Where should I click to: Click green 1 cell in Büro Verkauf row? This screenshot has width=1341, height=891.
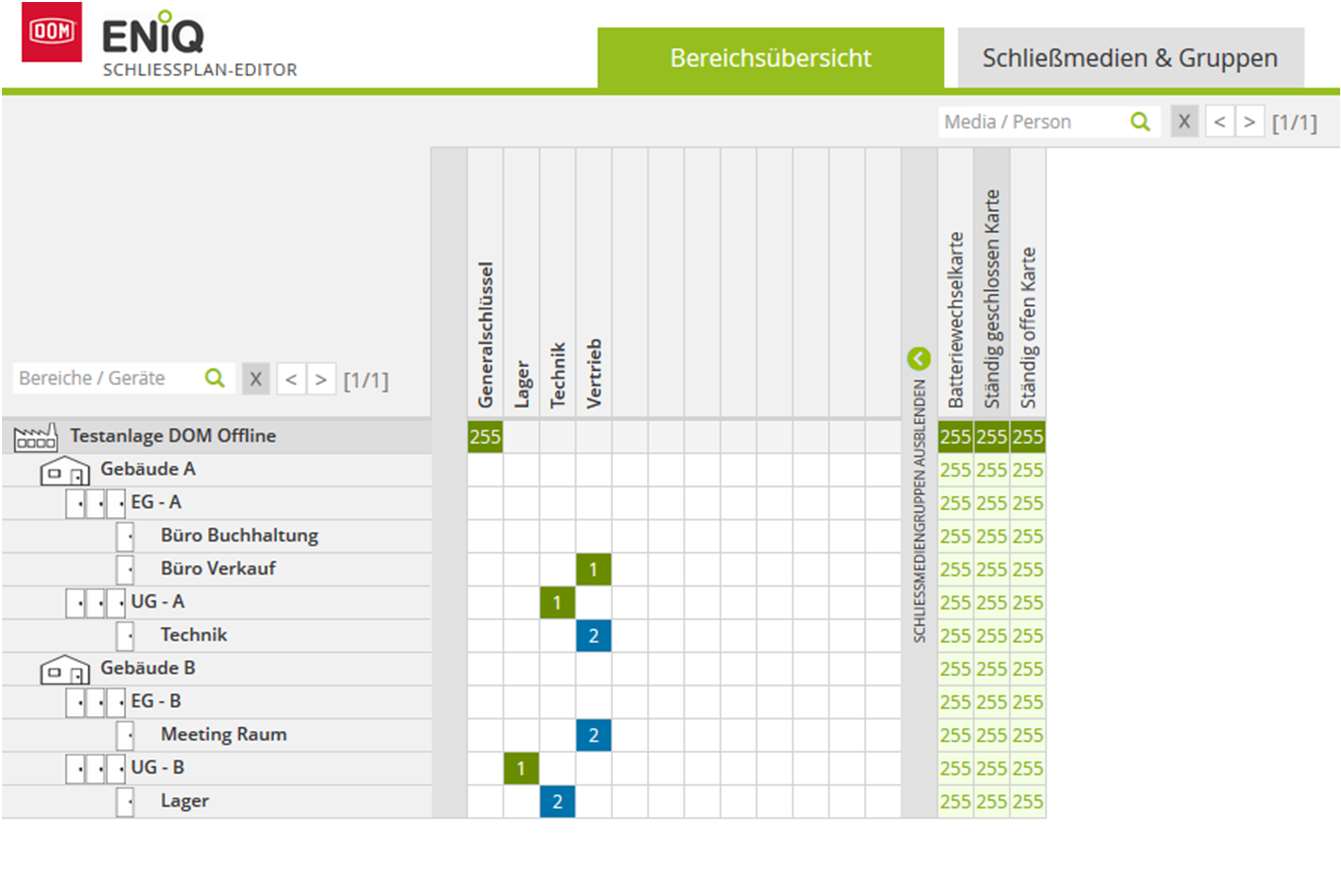(593, 569)
